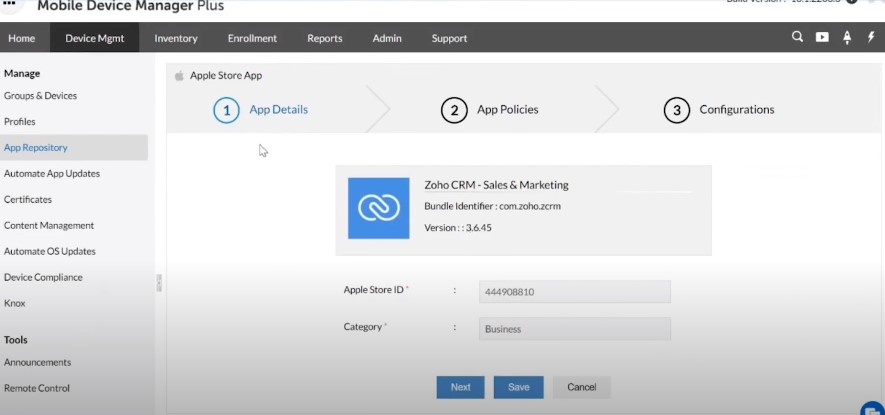Open the Inventory tab

[176, 38]
